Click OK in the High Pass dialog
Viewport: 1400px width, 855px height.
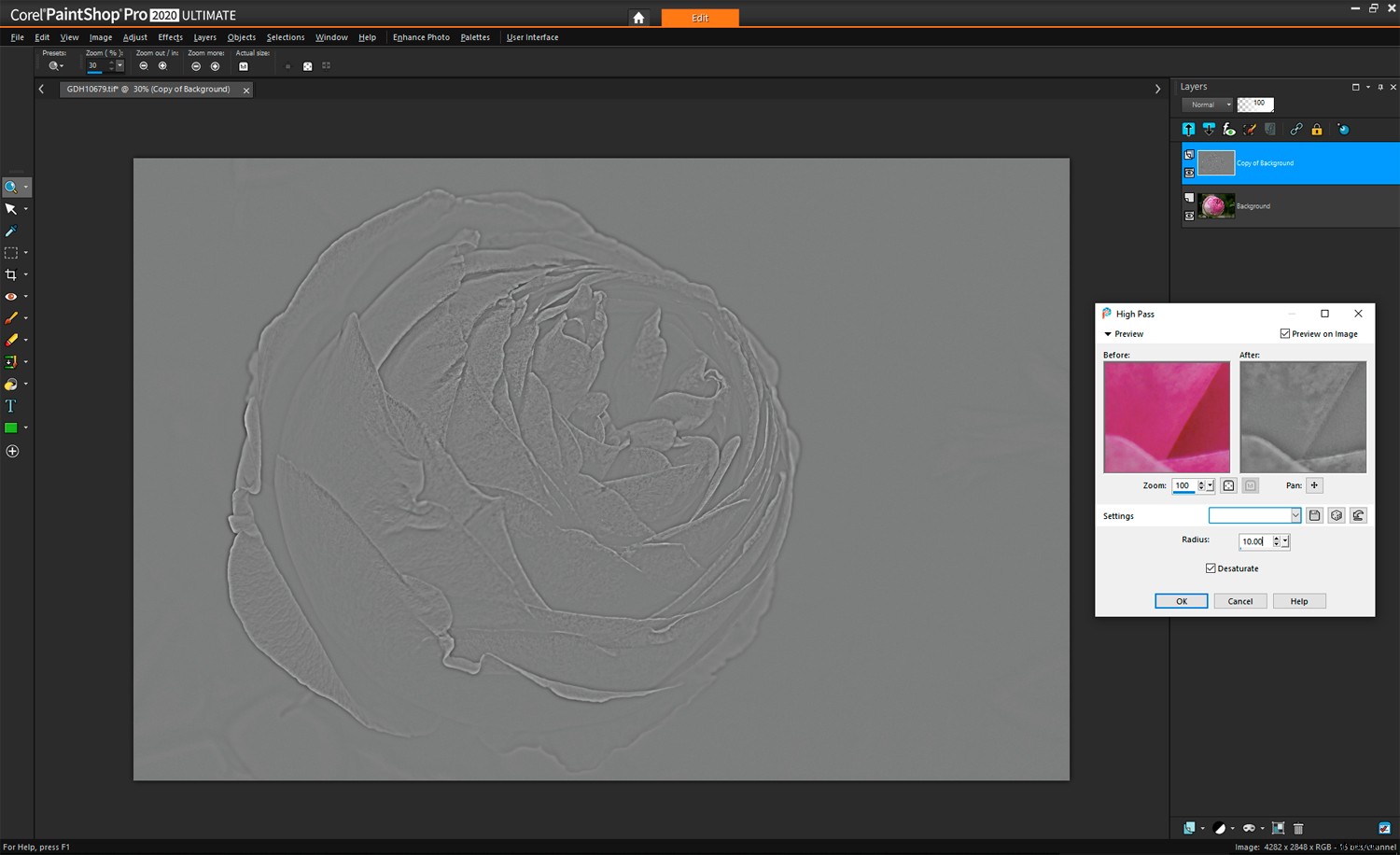pos(1181,600)
